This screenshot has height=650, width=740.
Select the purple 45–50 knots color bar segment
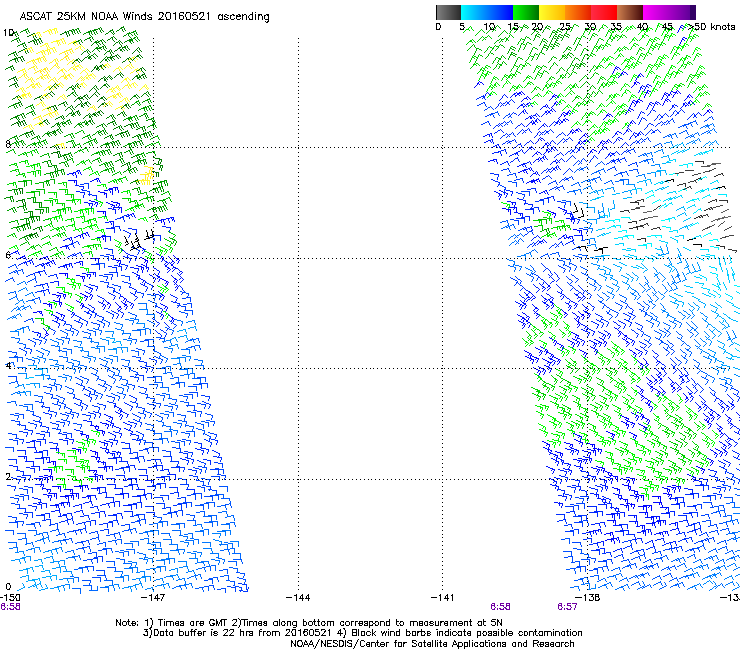coord(682,12)
